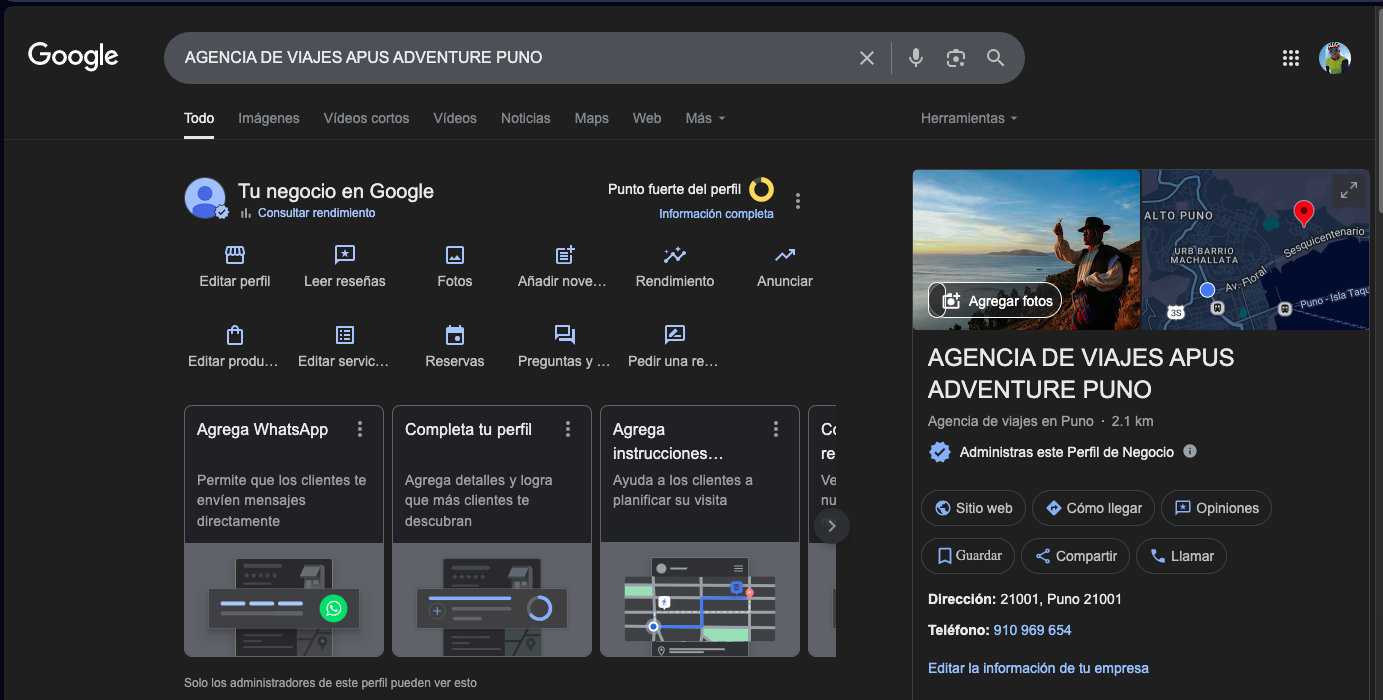Image resolution: width=1383 pixels, height=700 pixels.
Task: Switch to the Web tab
Action: 647,118
